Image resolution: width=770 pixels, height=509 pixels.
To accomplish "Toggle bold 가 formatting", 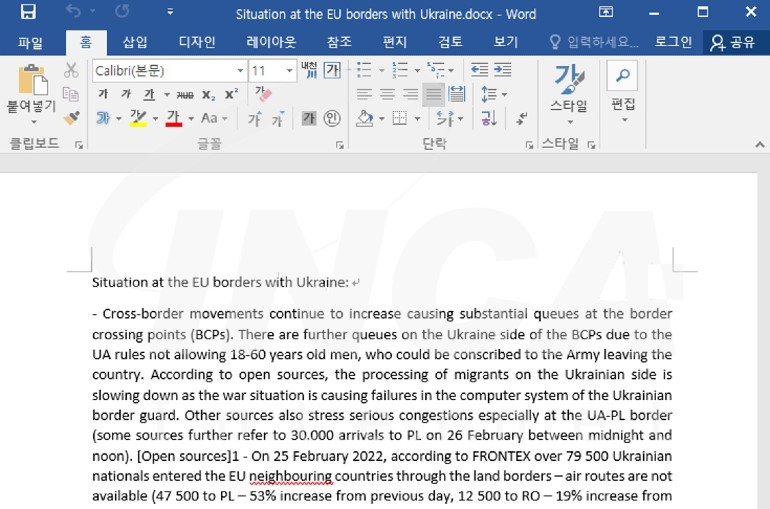I will [103, 94].
